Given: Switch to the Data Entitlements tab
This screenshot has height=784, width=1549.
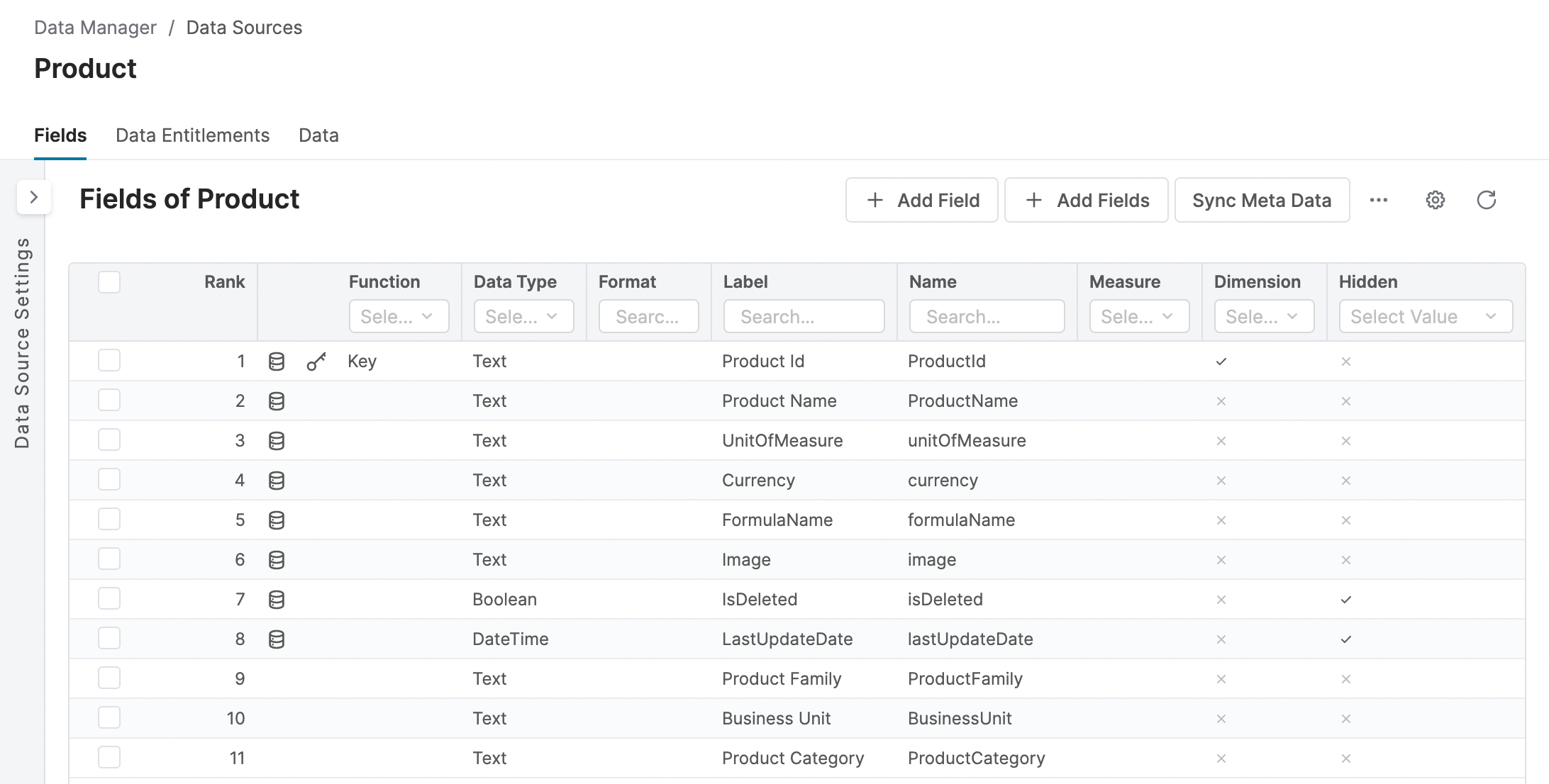Looking at the screenshot, I should click(192, 135).
